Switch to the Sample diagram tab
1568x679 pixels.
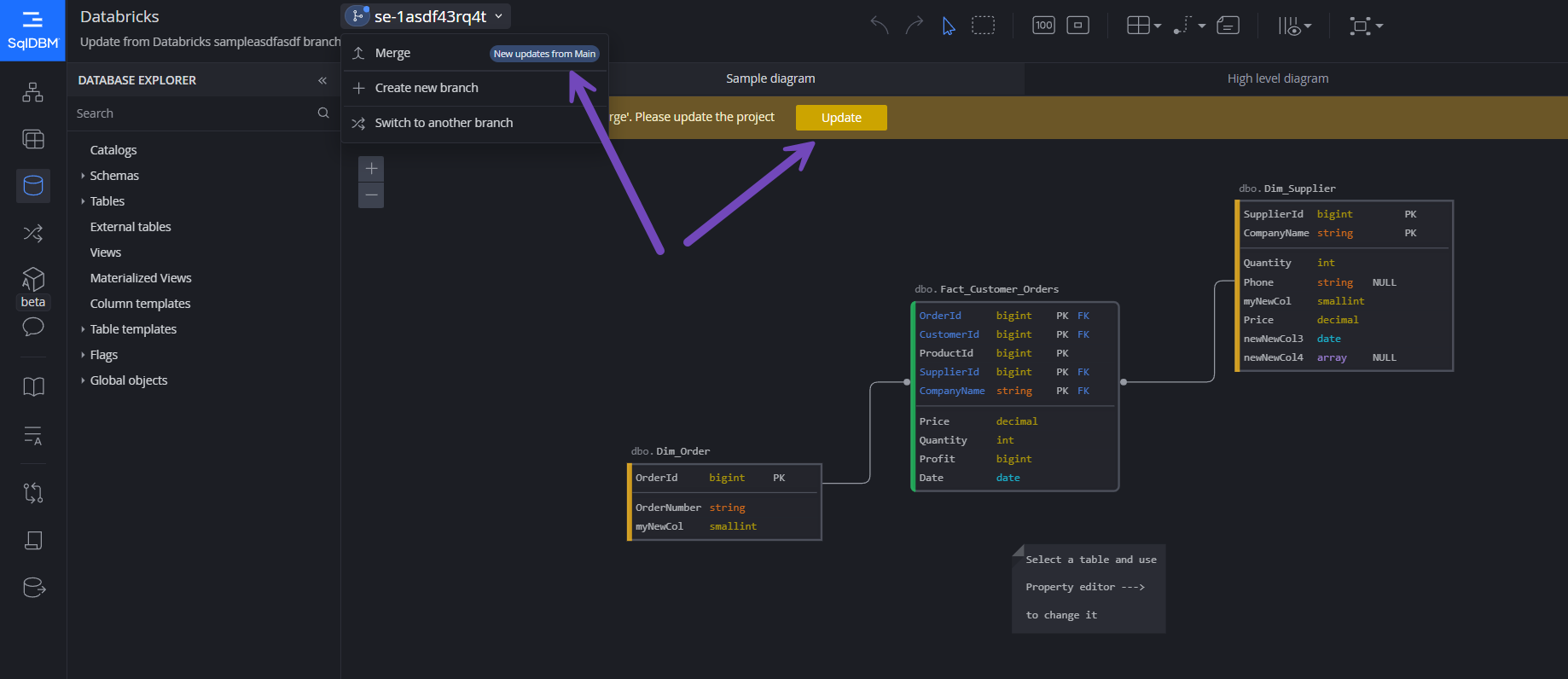[770, 78]
